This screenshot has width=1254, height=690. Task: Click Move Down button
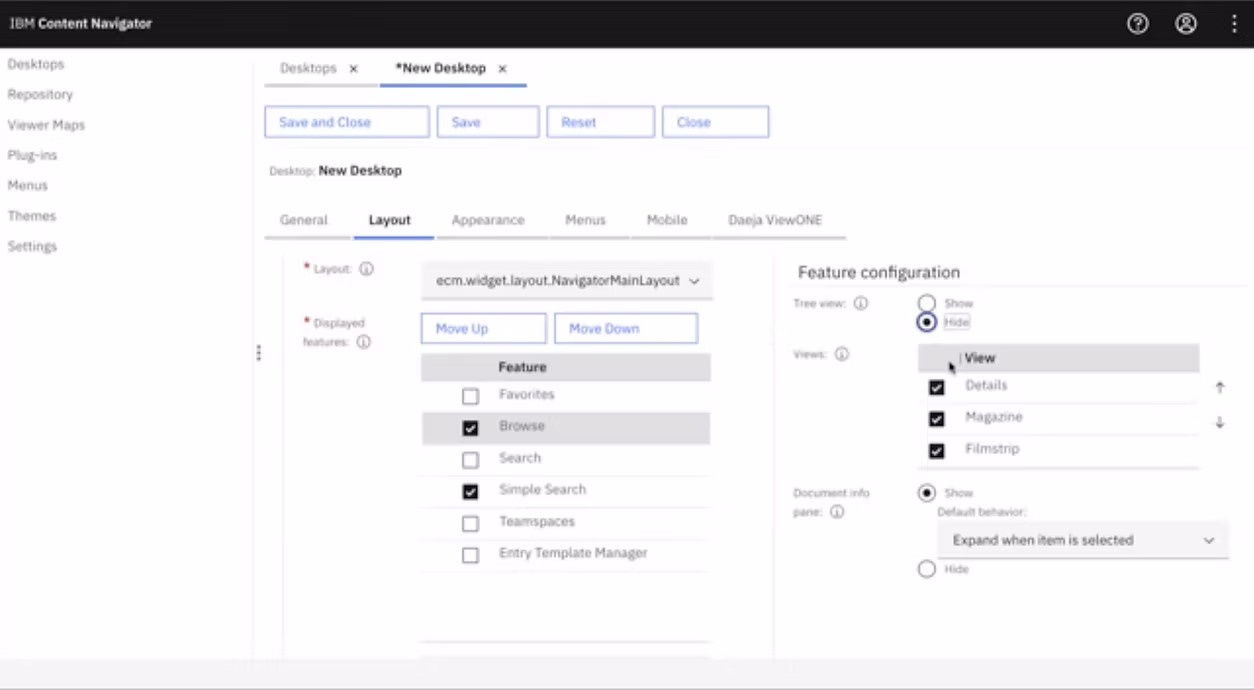[x=626, y=328]
